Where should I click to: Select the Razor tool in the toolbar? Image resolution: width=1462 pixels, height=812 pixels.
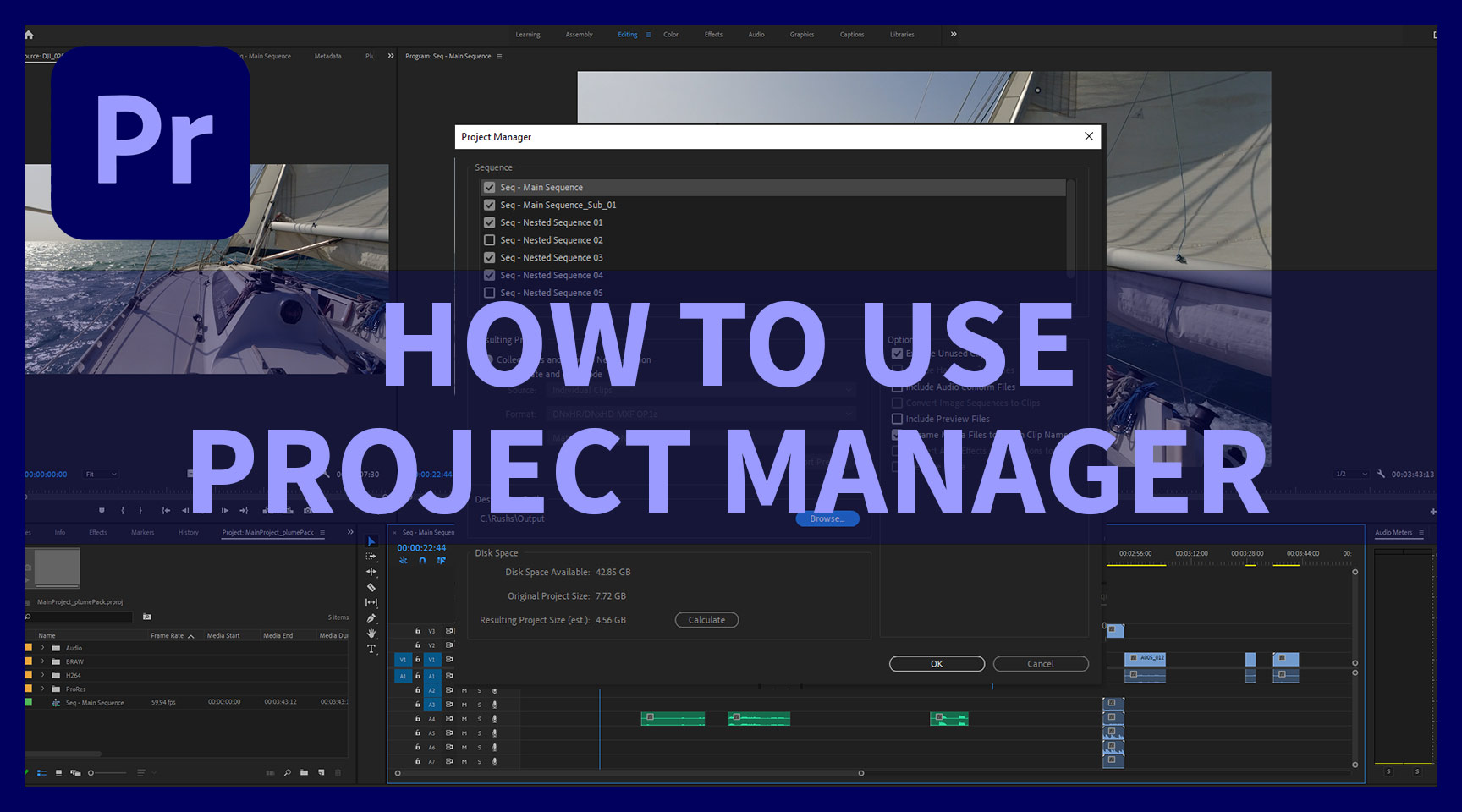tap(371, 586)
